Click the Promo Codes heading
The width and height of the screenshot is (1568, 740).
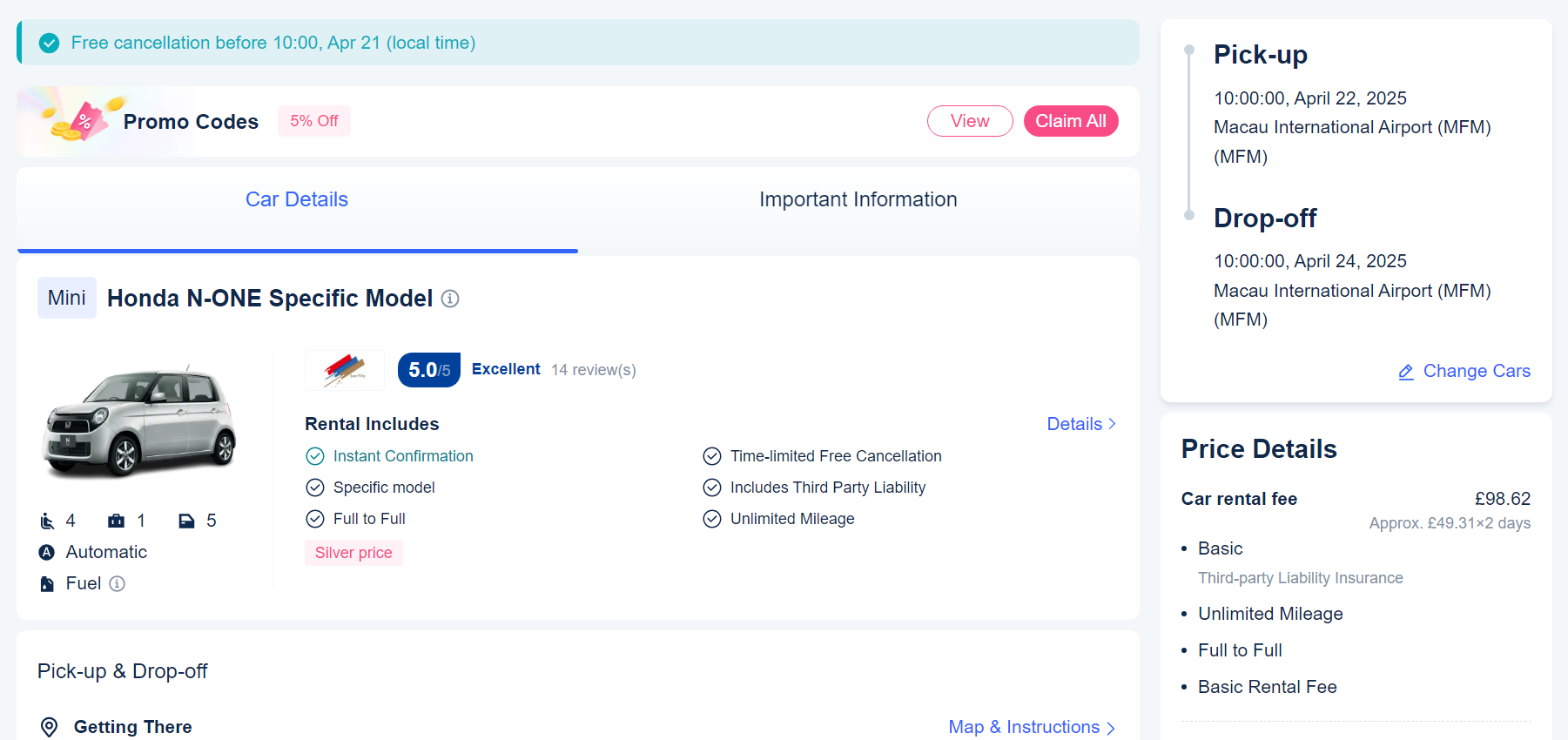coord(191,122)
